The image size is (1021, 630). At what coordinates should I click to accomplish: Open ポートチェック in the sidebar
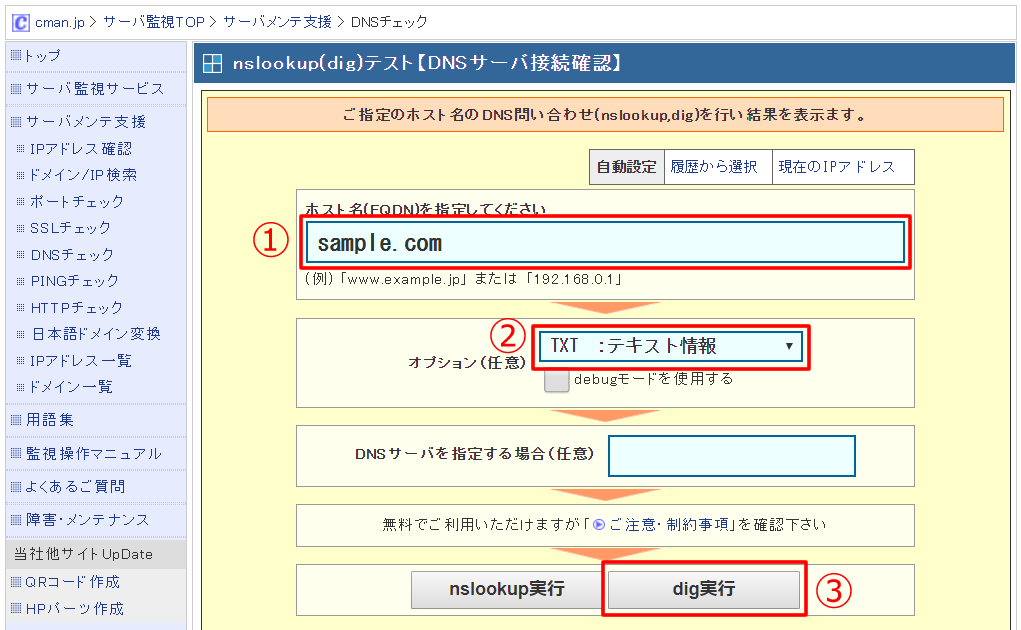[77, 202]
